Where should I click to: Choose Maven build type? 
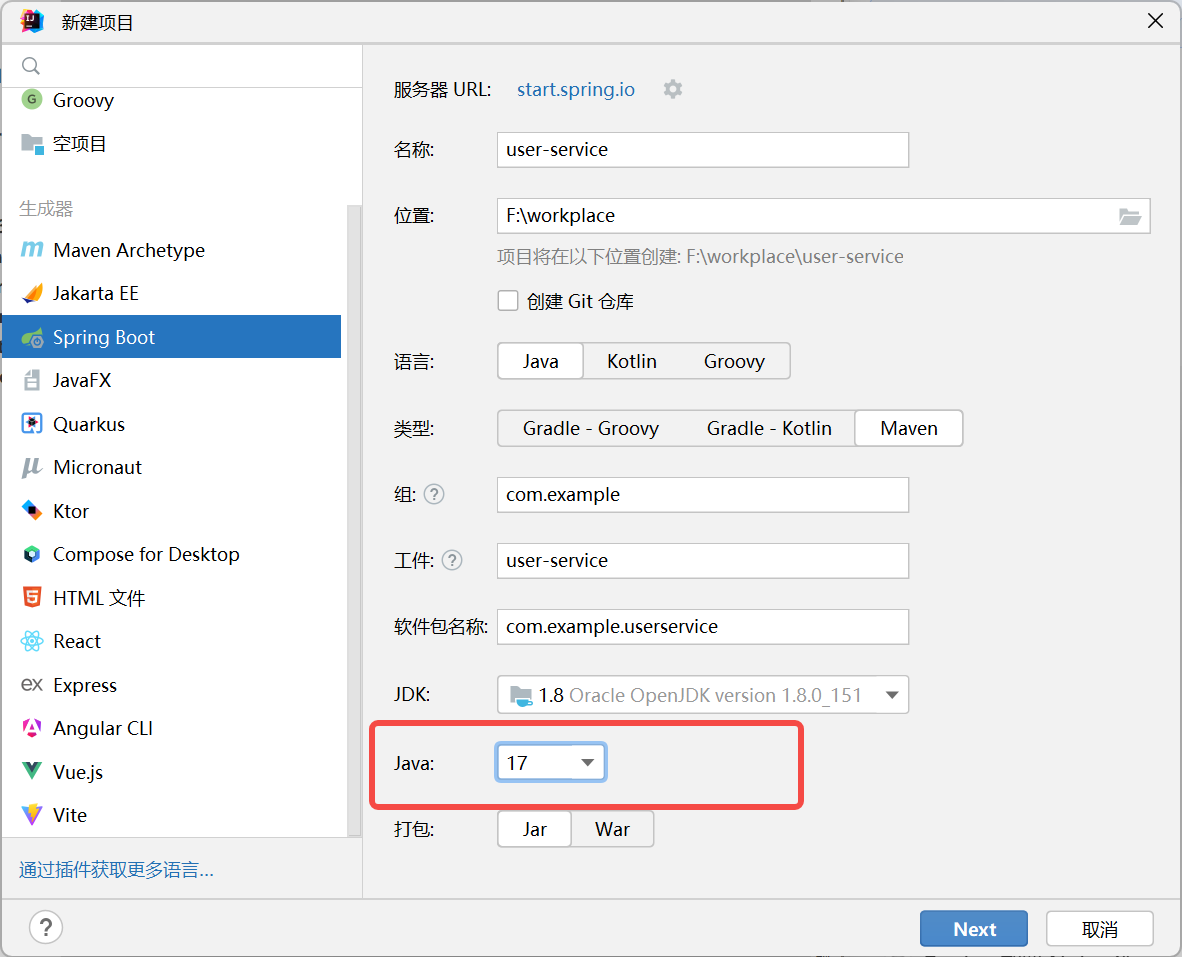tap(908, 428)
